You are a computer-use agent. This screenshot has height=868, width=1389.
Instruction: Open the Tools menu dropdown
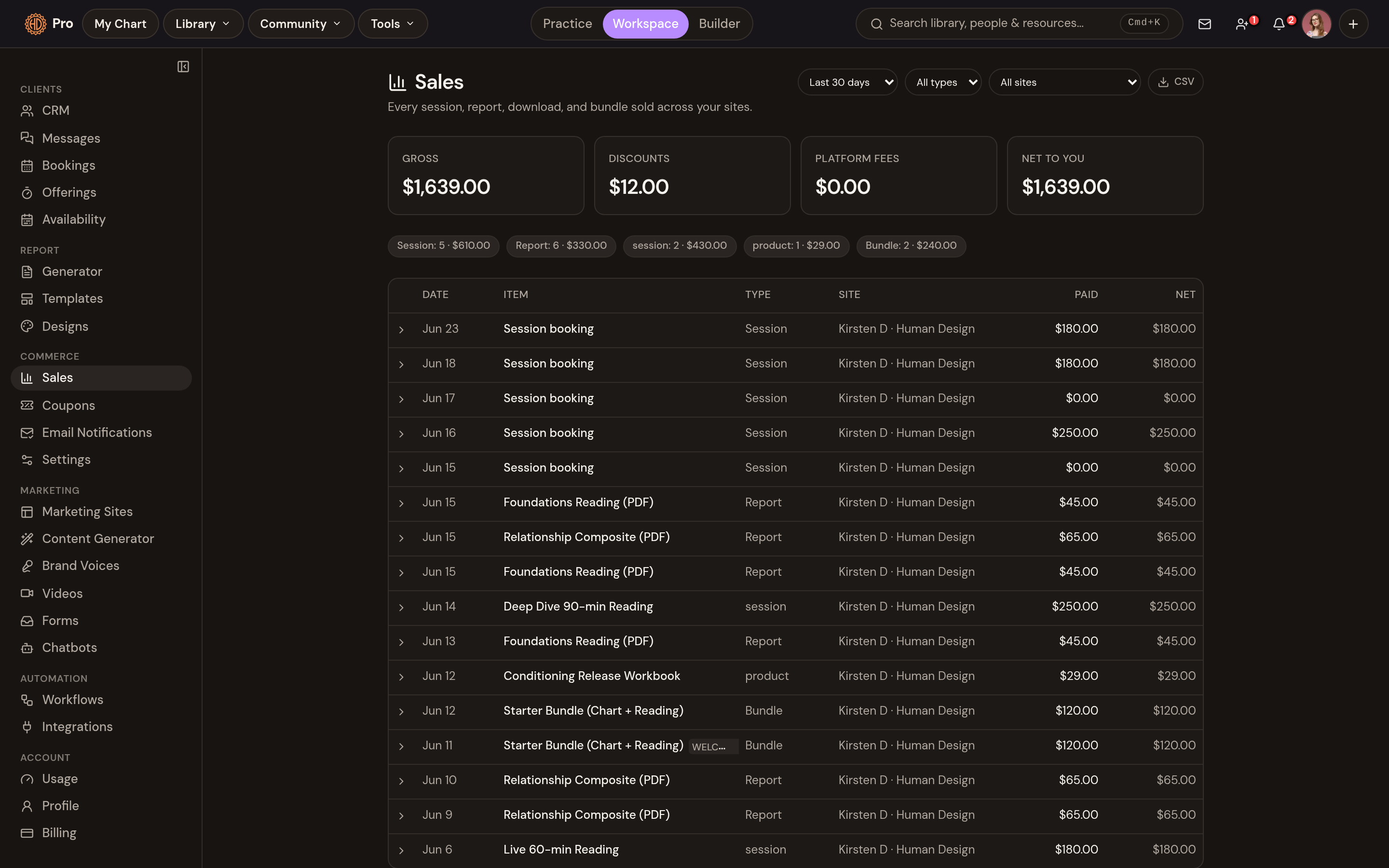393,24
